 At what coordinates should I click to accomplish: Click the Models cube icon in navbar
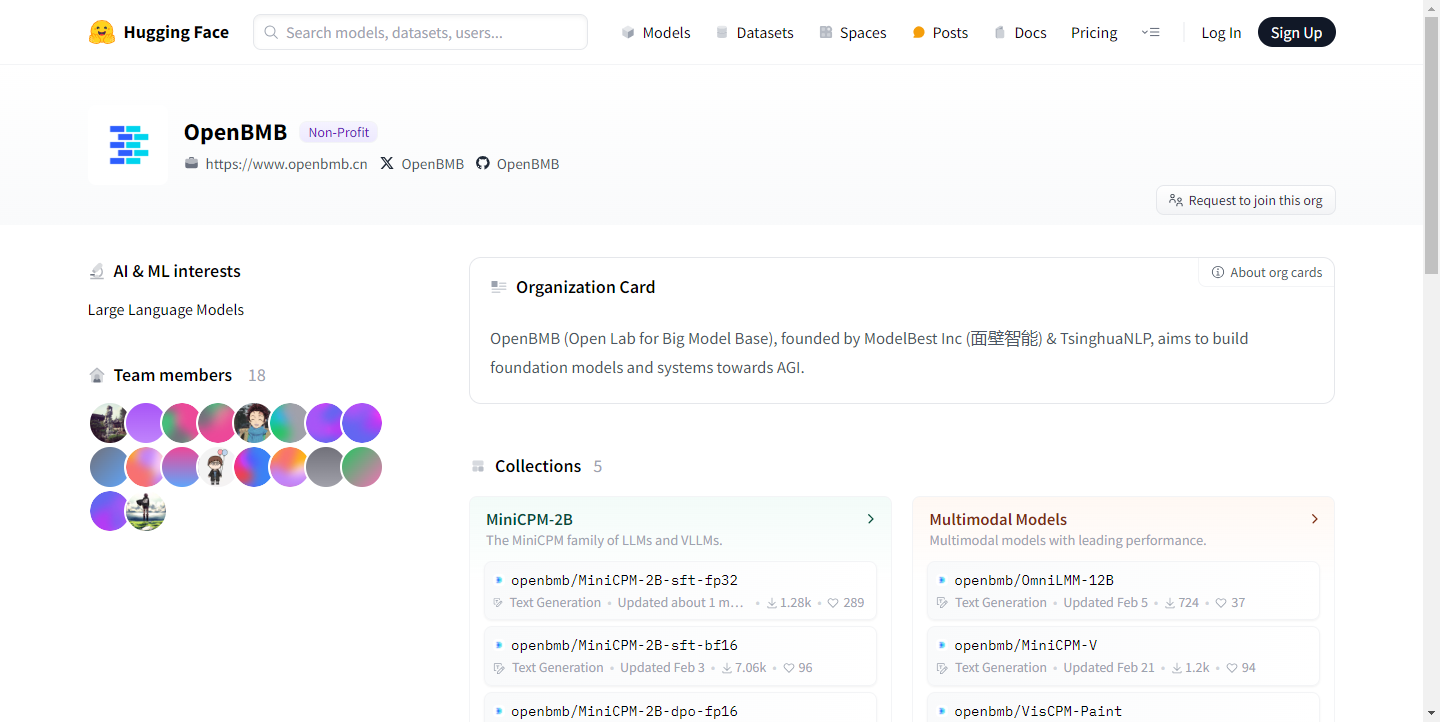tap(628, 32)
